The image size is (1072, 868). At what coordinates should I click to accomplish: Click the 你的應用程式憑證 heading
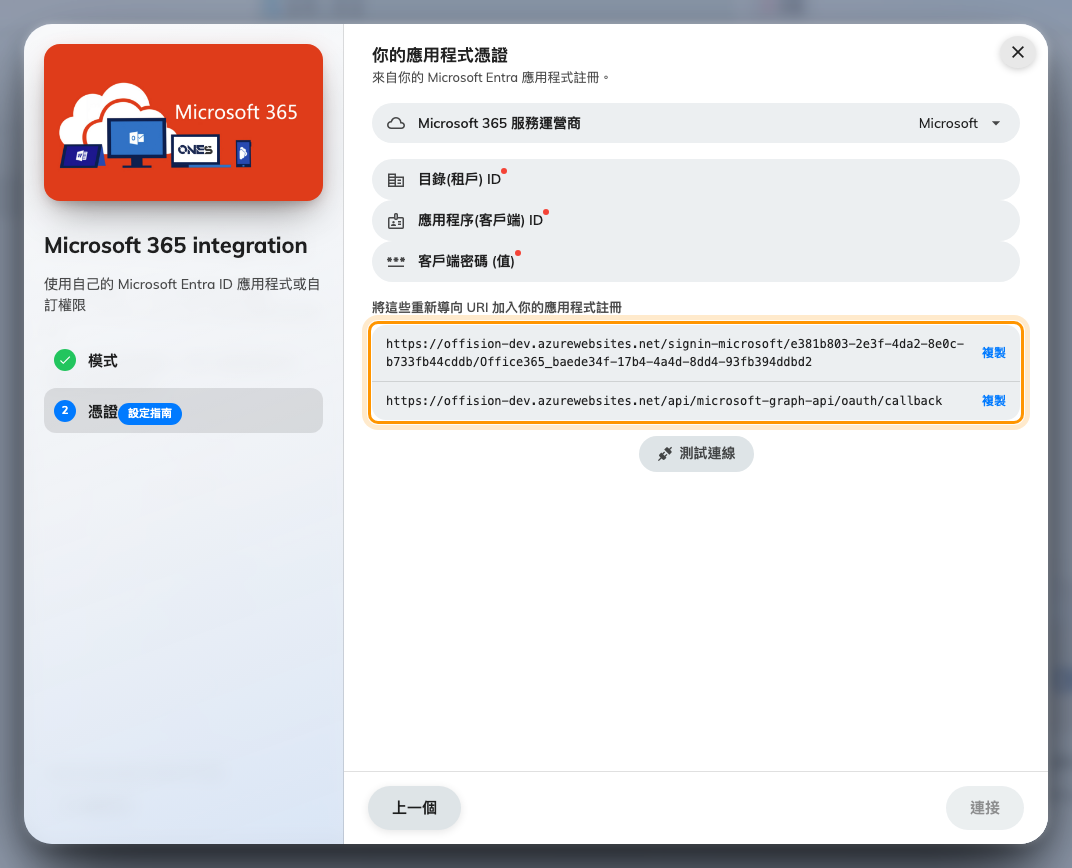(x=440, y=55)
